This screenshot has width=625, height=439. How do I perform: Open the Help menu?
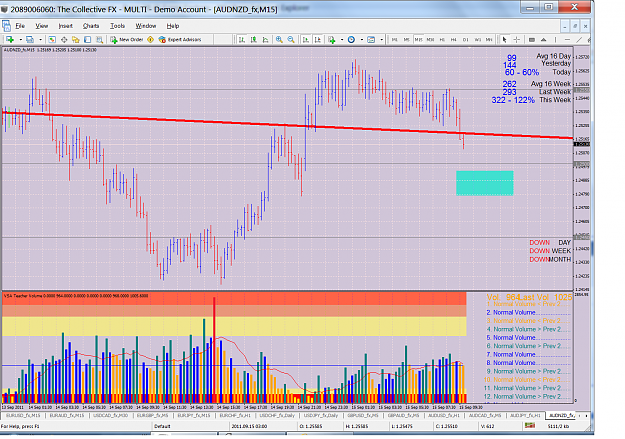[173, 26]
